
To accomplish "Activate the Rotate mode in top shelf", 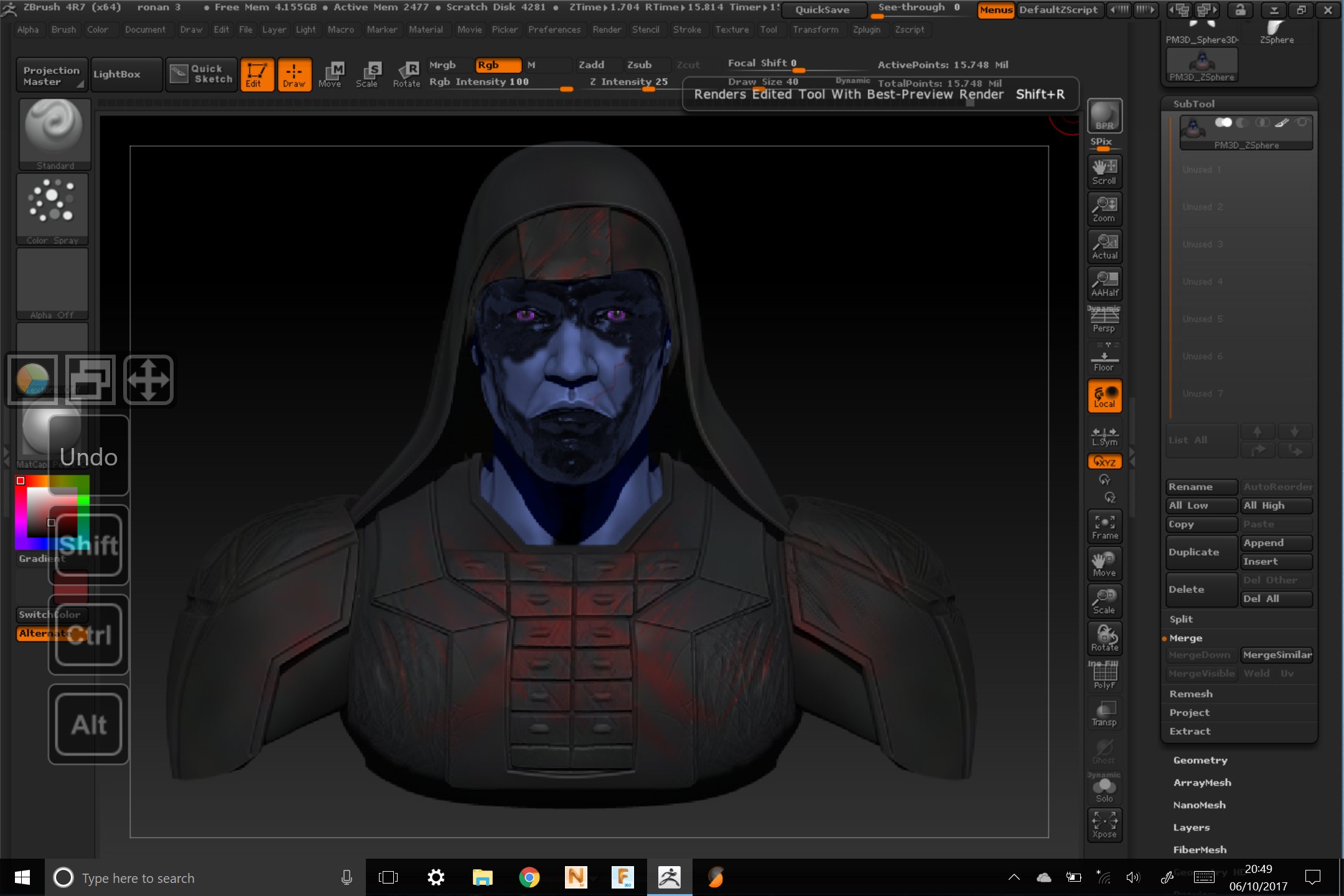I will click(x=406, y=75).
